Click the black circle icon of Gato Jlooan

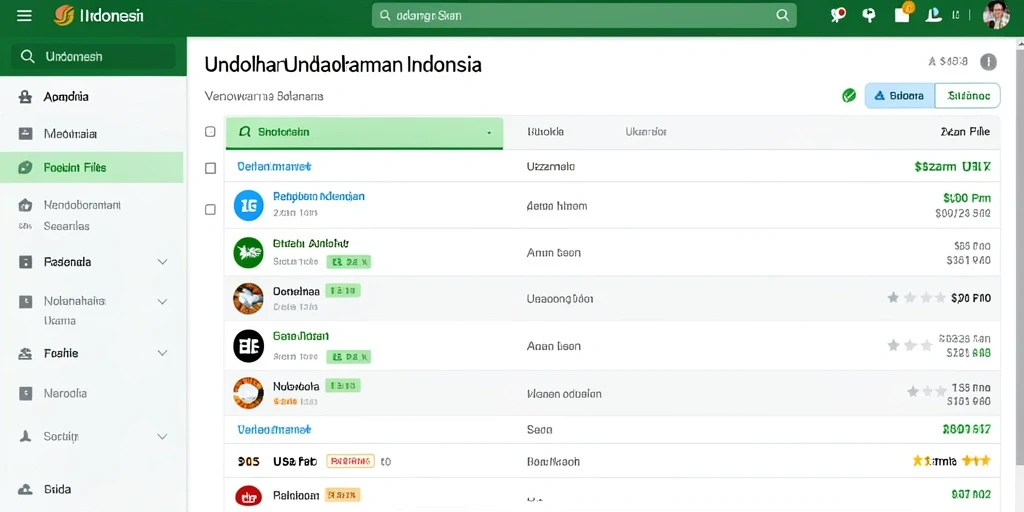point(248,346)
